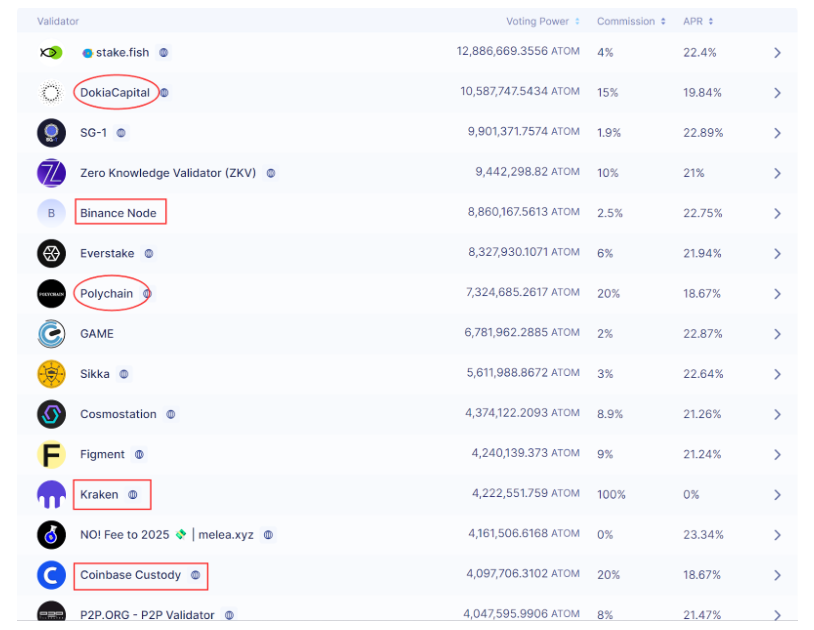This screenshot has width=814, height=630.
Task: Click voting power 8,860,167.5613 ATOM
Action: pyautogui.click(x=524, y=212)
